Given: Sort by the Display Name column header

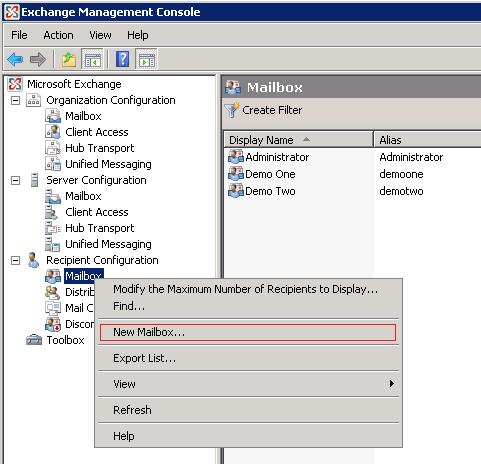Looking at the screenshot, I should point(298,140).
